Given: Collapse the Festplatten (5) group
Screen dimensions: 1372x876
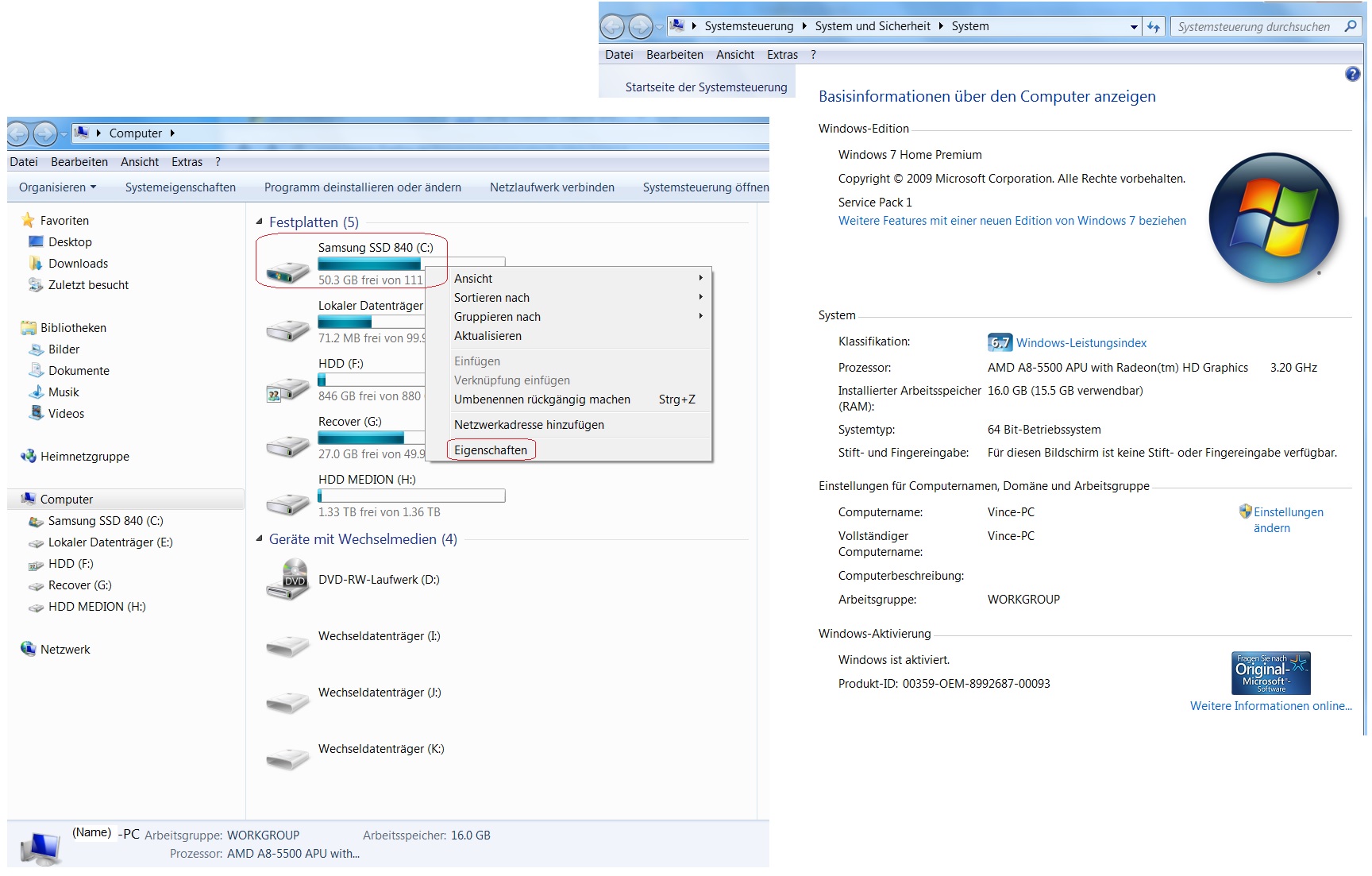Looking at the screenshot, I should coord(259,222).
